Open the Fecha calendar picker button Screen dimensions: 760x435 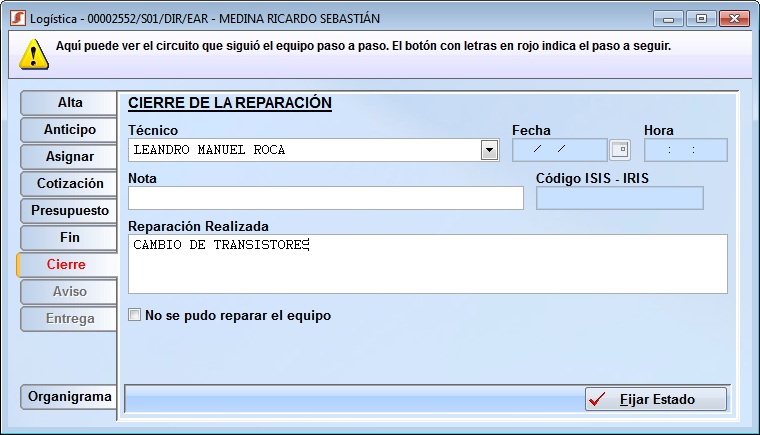point(621,150)
